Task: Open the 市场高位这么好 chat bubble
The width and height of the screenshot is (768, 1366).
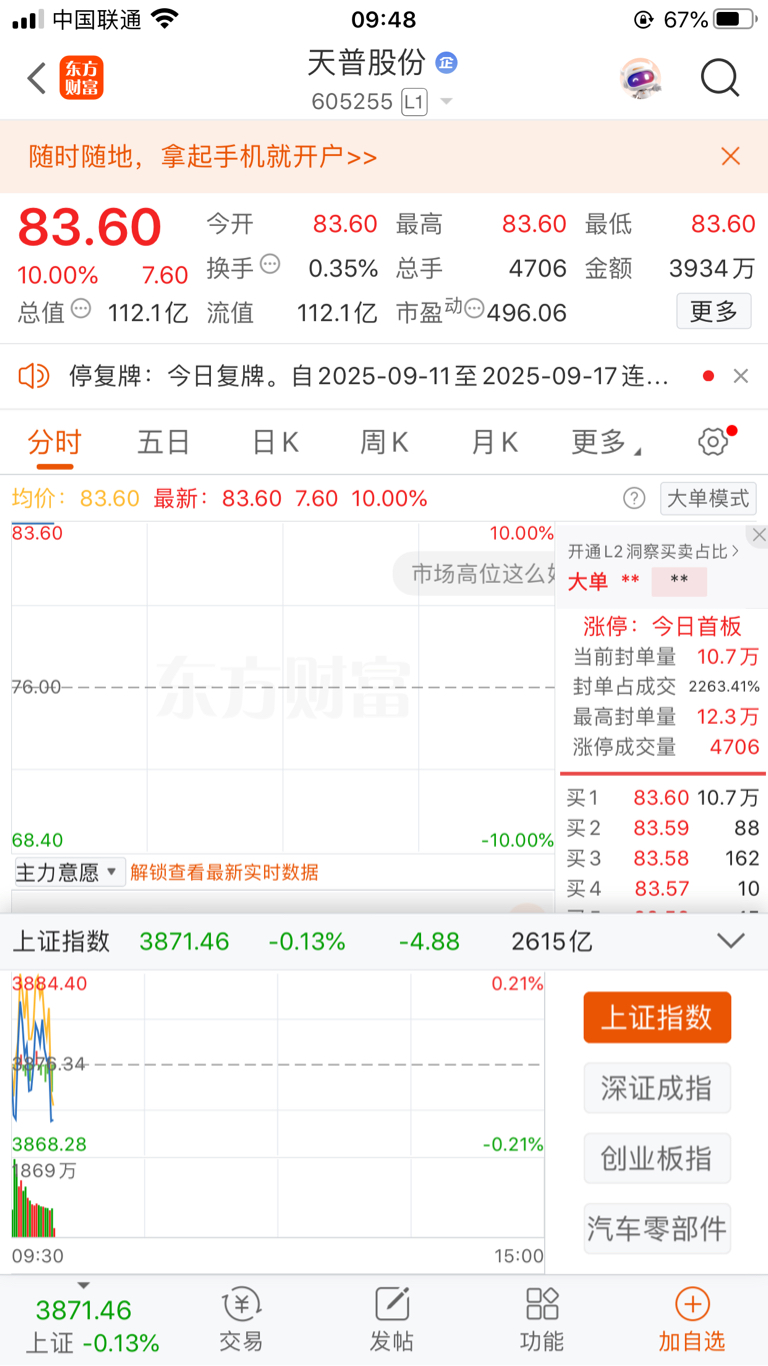Action: pyautogui.click(x=473, y=574)
